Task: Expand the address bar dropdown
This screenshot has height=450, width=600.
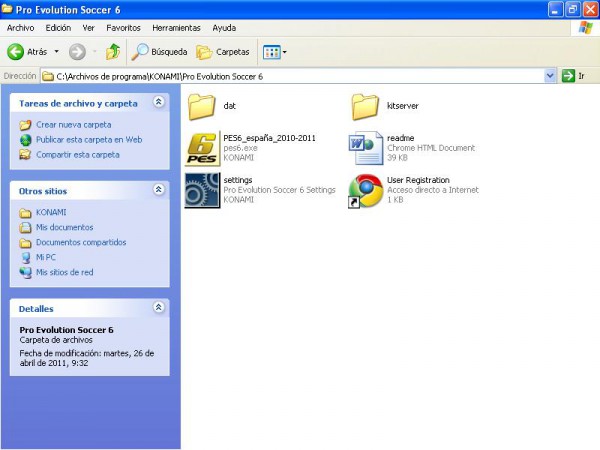Action: (x=550, y=76)
